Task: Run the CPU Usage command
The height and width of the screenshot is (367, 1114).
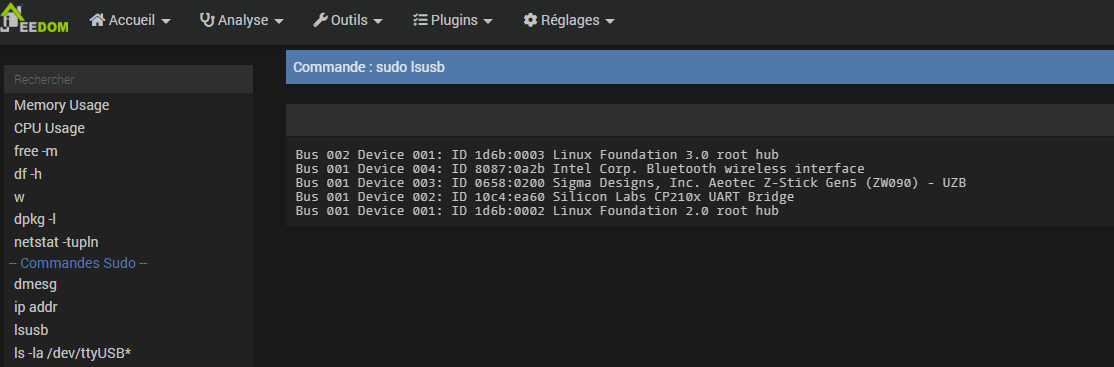Action: [50, 128]
